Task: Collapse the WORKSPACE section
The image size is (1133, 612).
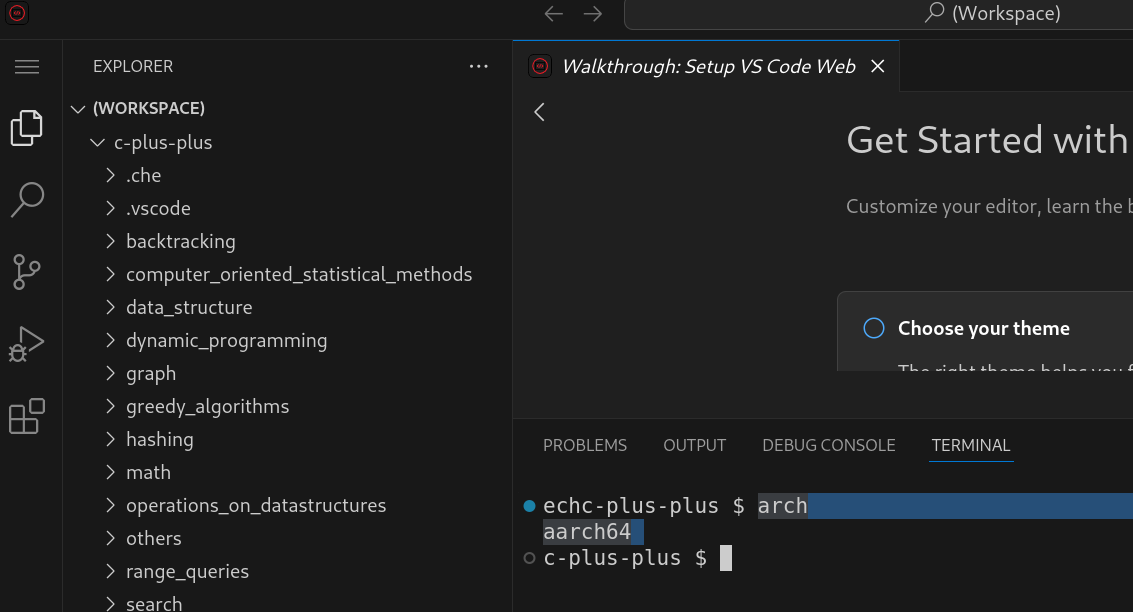Action: point(79,108)
